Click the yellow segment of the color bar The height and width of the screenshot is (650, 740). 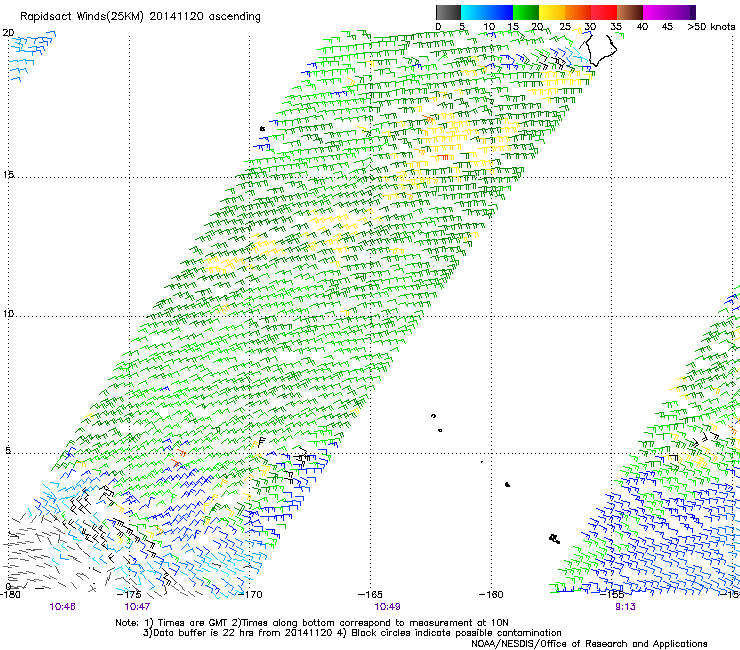[x=552, y=12]
